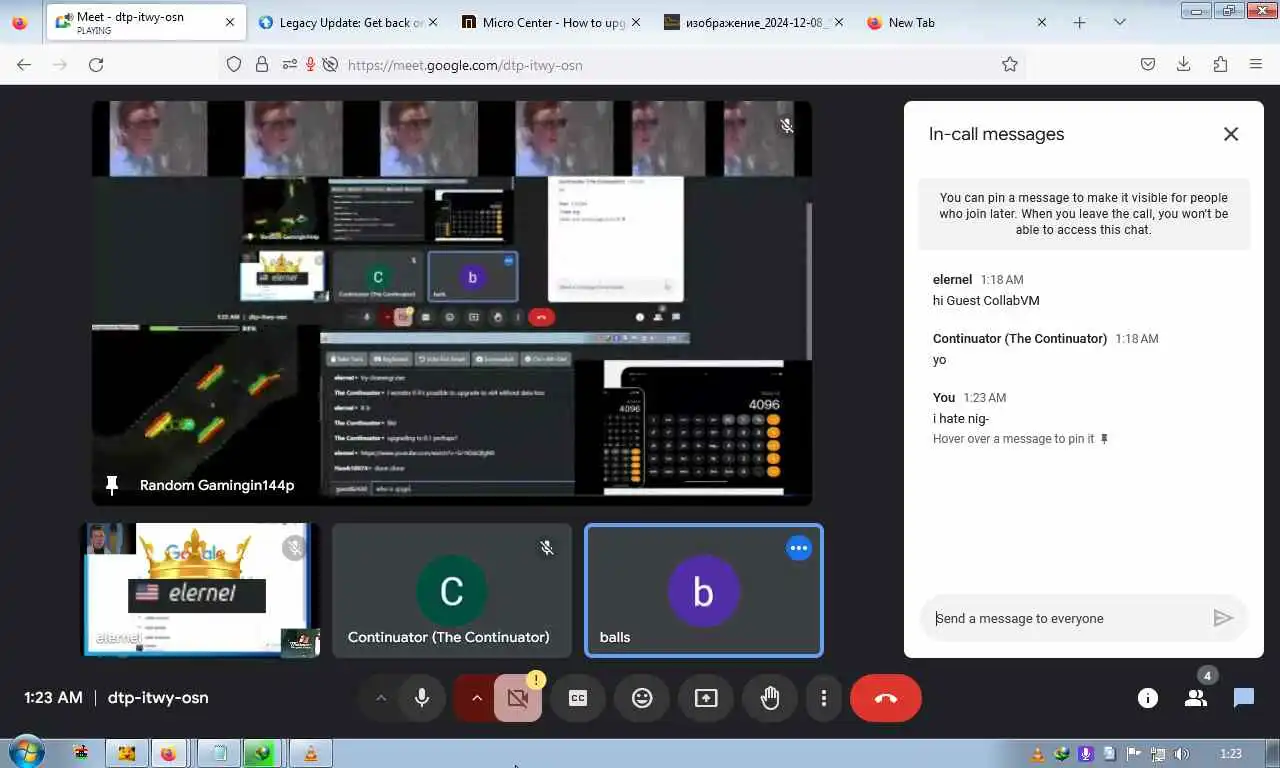Open the list all tabs dropdown
Image resolution: width=1280 pixels, height=768 pixels.
pyautogui.click(x=1119, y=22)
